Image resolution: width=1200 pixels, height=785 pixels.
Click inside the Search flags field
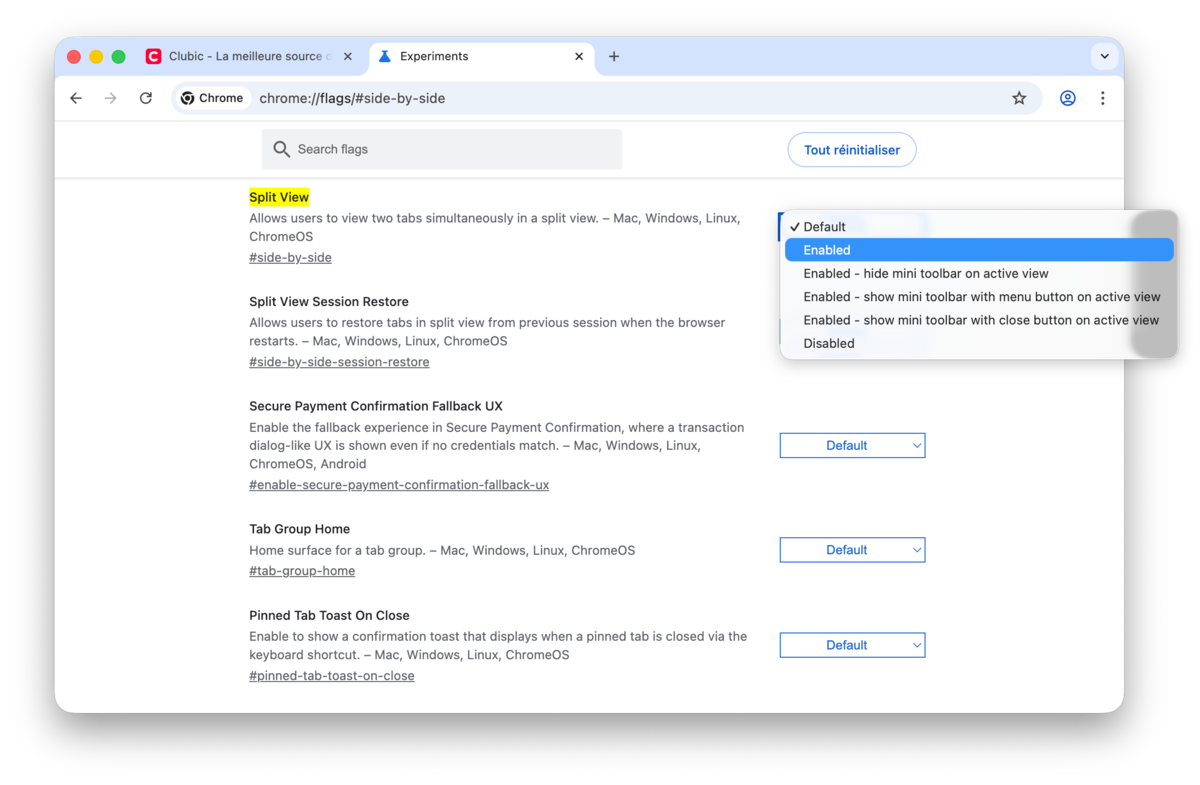tap(440, 148)
